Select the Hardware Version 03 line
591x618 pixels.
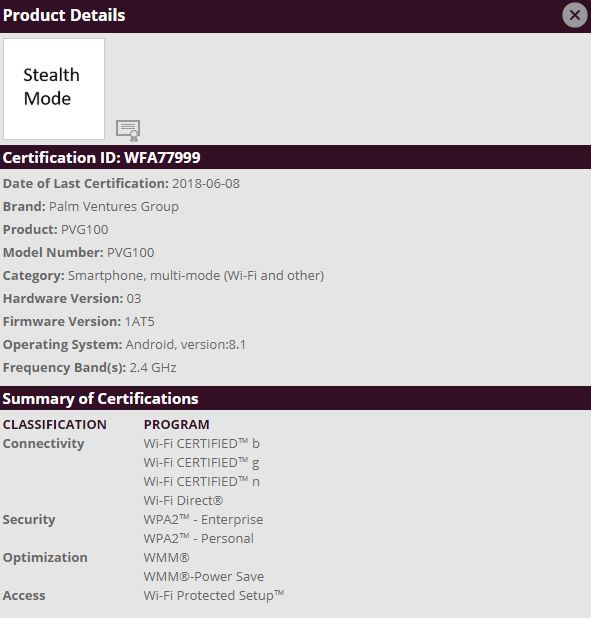pos(72,298)
